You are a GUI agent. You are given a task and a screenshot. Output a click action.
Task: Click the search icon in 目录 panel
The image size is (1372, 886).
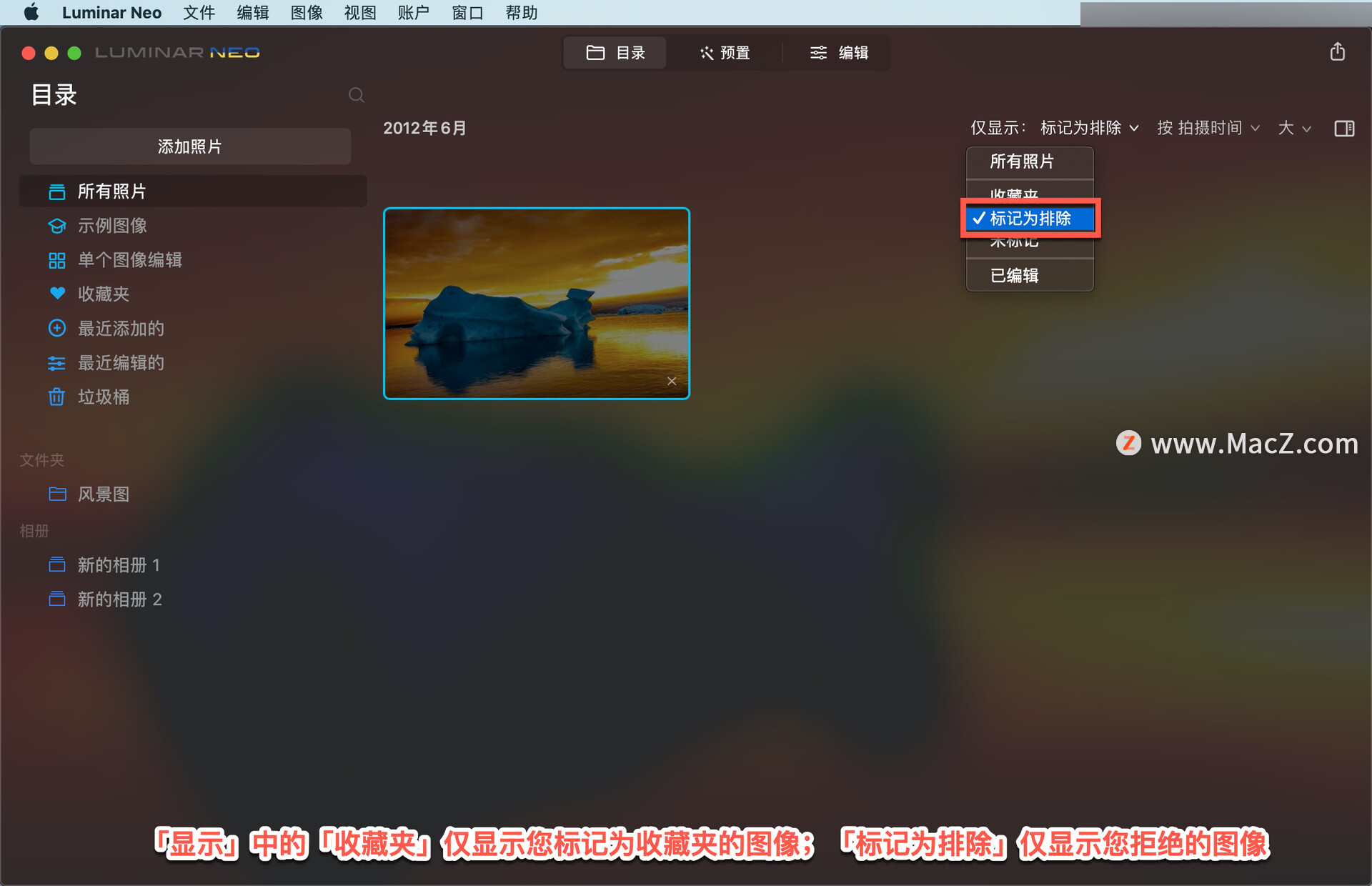coord(355,95)
